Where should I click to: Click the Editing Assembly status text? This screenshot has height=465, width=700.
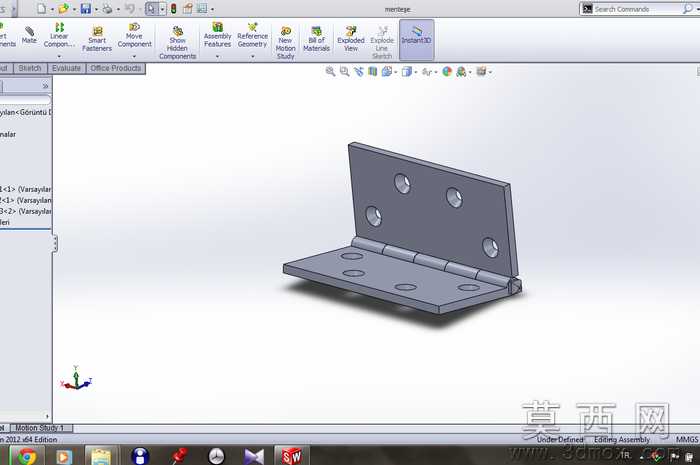click(x=622, y=440)
